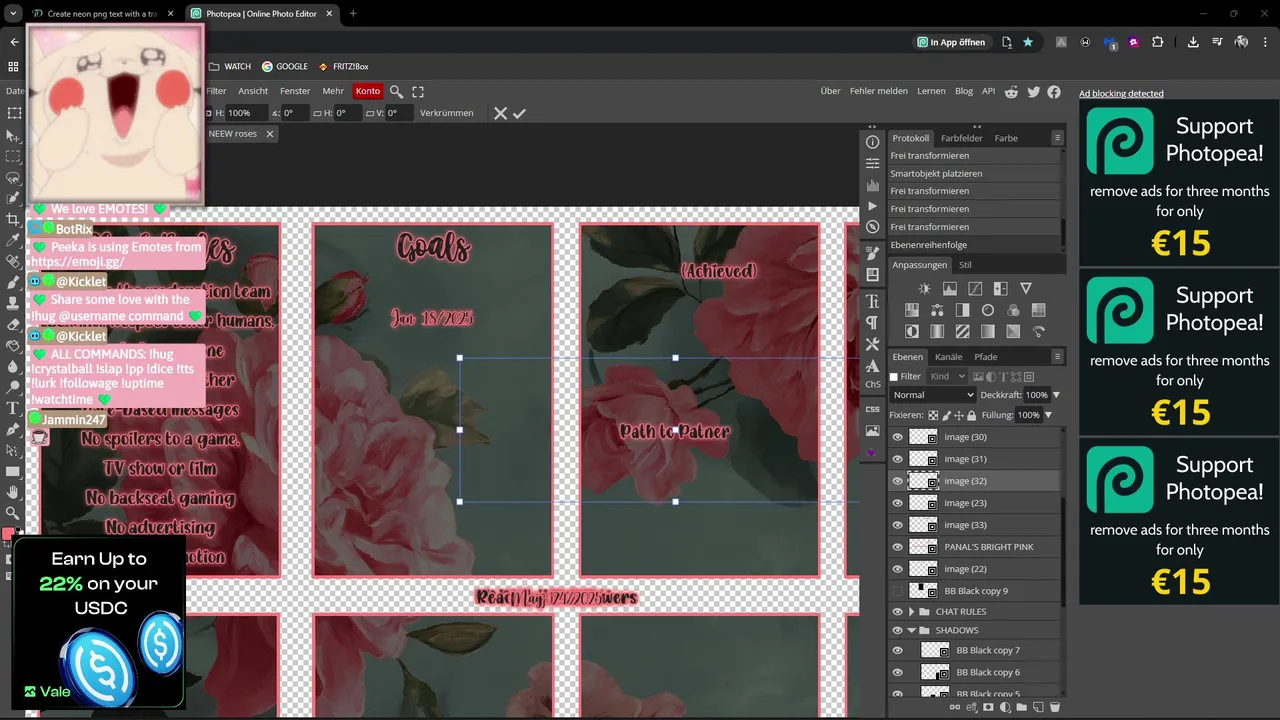Open the Info panel icon in sidebar
1280x720 pixels.
(x=872, y=142)
